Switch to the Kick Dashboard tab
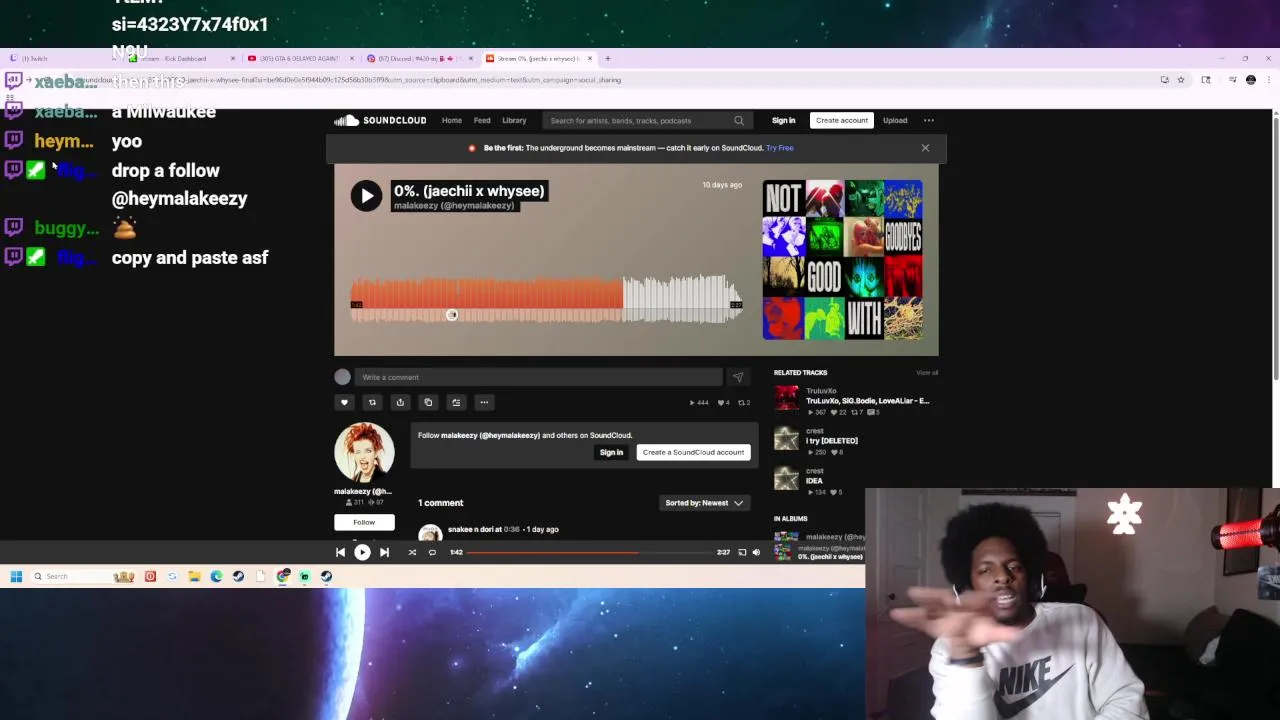This screenshot has width=1280, height=720. 180,58
